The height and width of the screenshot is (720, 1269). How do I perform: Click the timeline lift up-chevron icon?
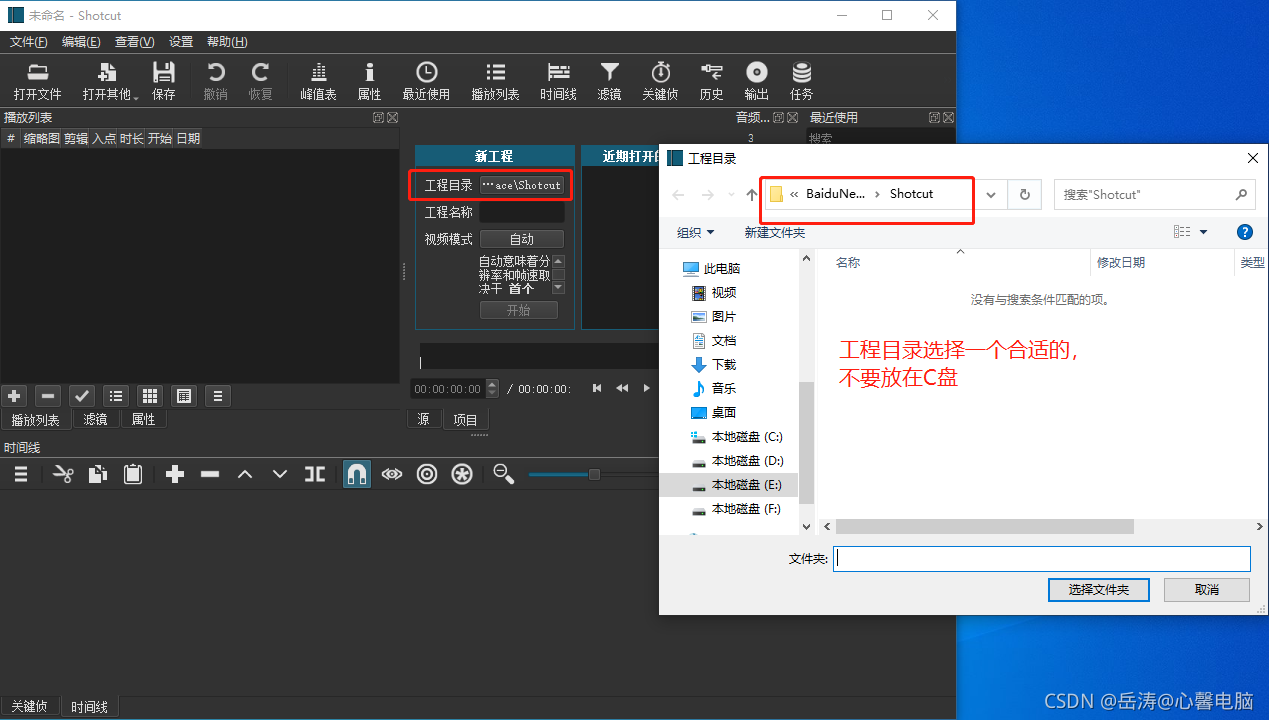(245, 474)
